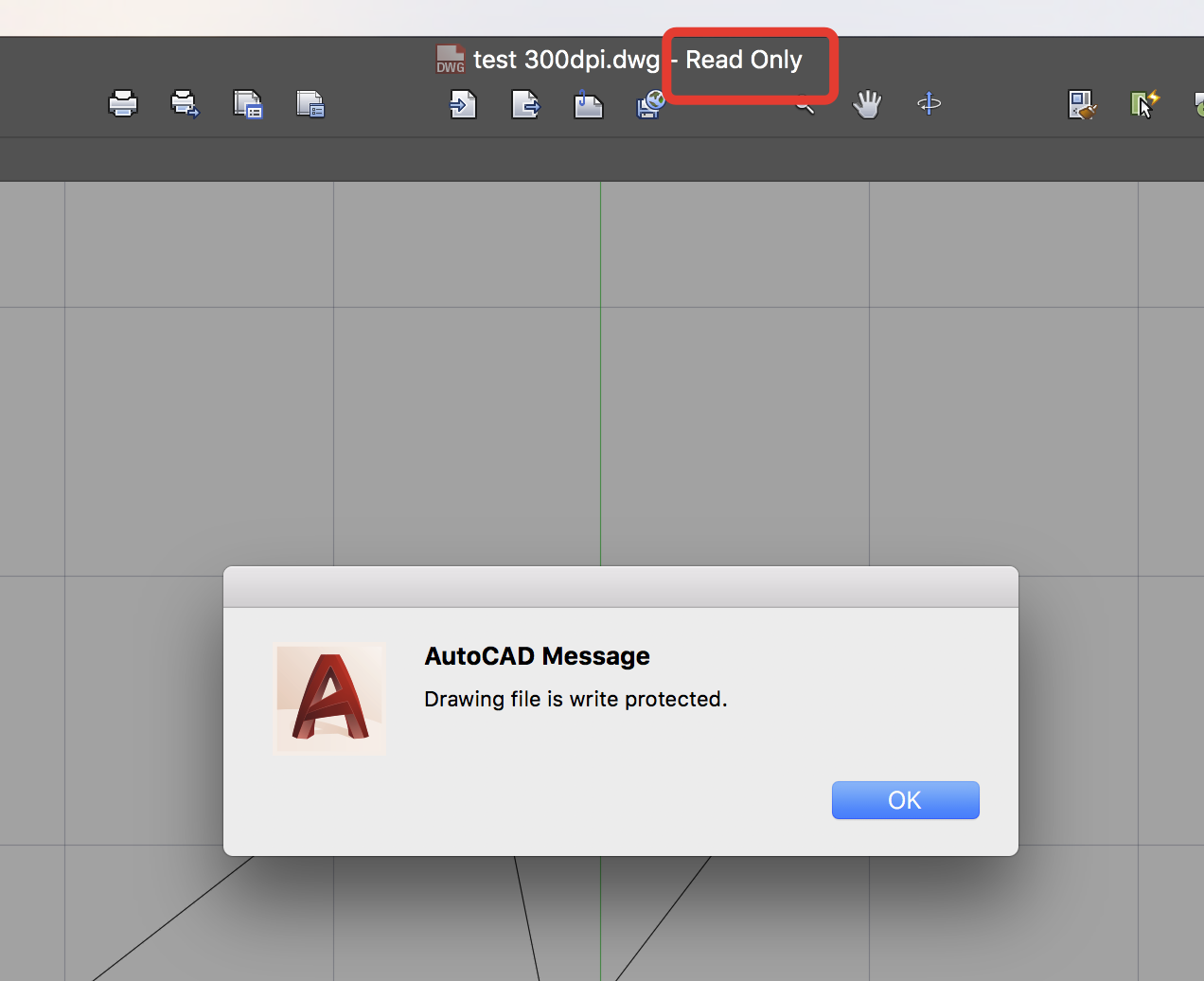Click OK in the AutoCAD Message dialog
Screen dimensions: 1204x981
[x=905, y=800]
